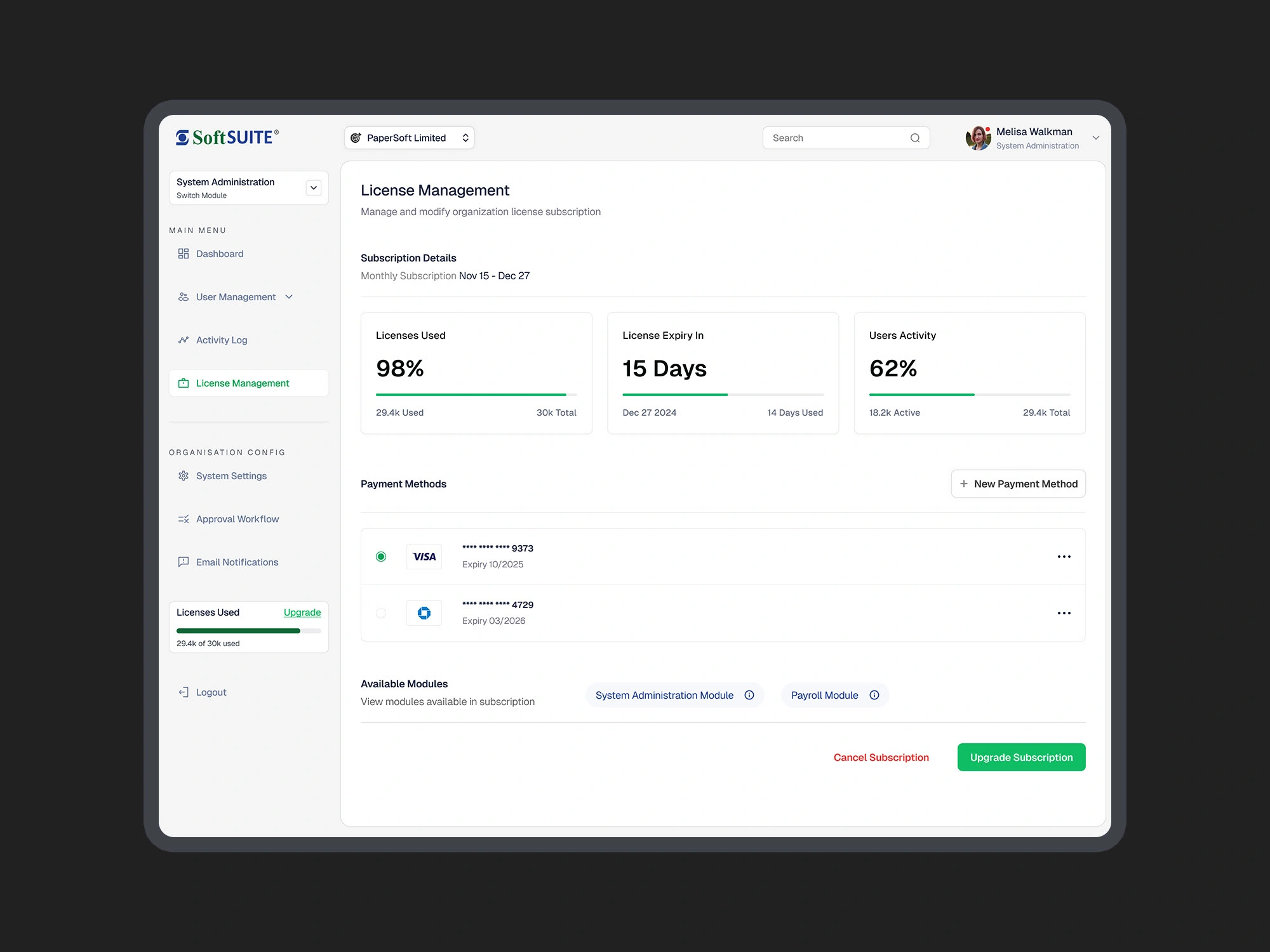Expand the User Management submenu chevron
1270x952 pixels.
(x=289, y=297)
